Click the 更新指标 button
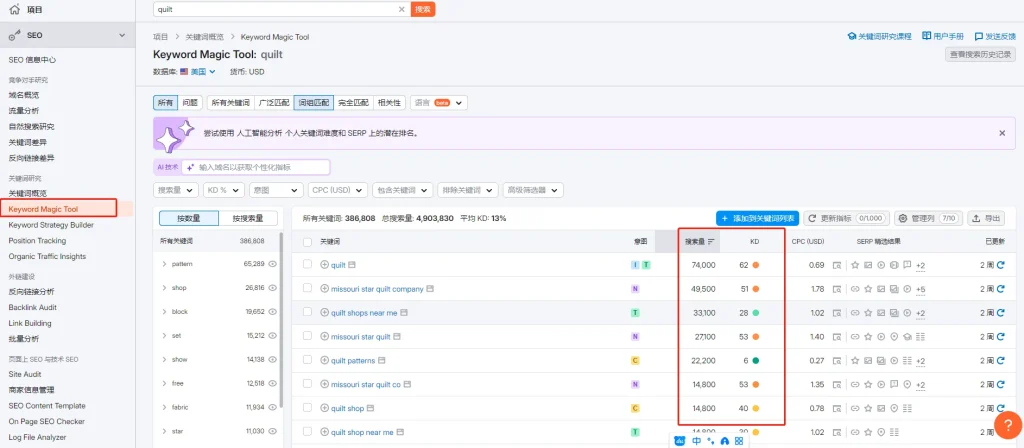 (846, 218)
